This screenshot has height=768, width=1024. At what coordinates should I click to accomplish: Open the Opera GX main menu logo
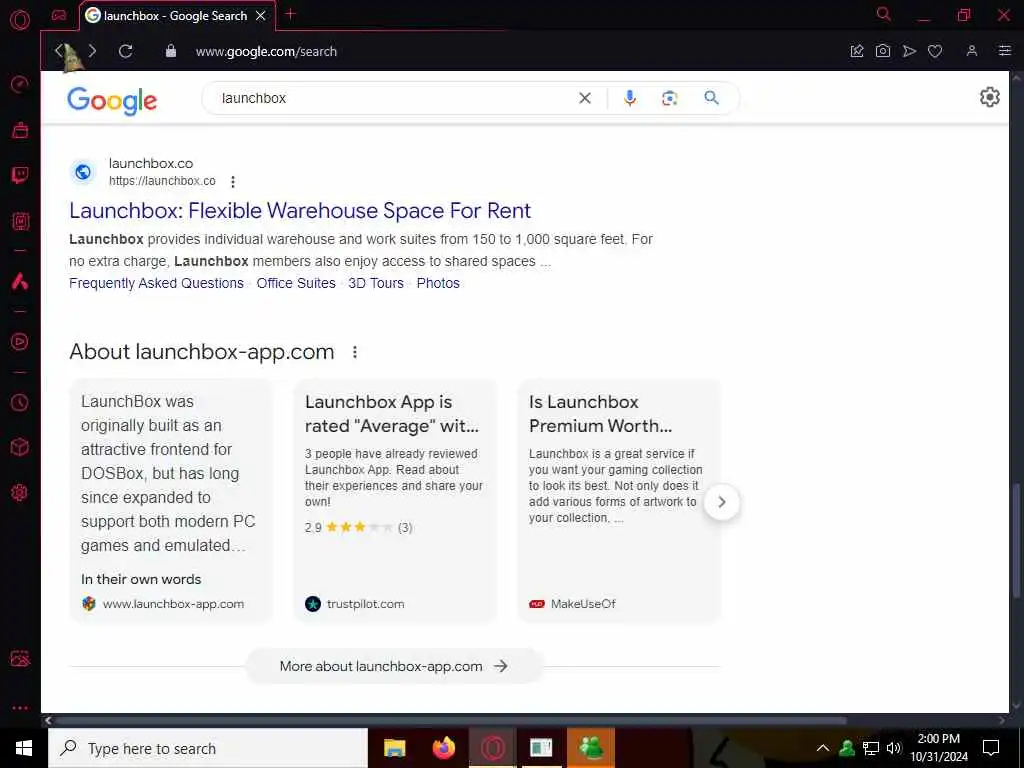(x=20, y=20)
